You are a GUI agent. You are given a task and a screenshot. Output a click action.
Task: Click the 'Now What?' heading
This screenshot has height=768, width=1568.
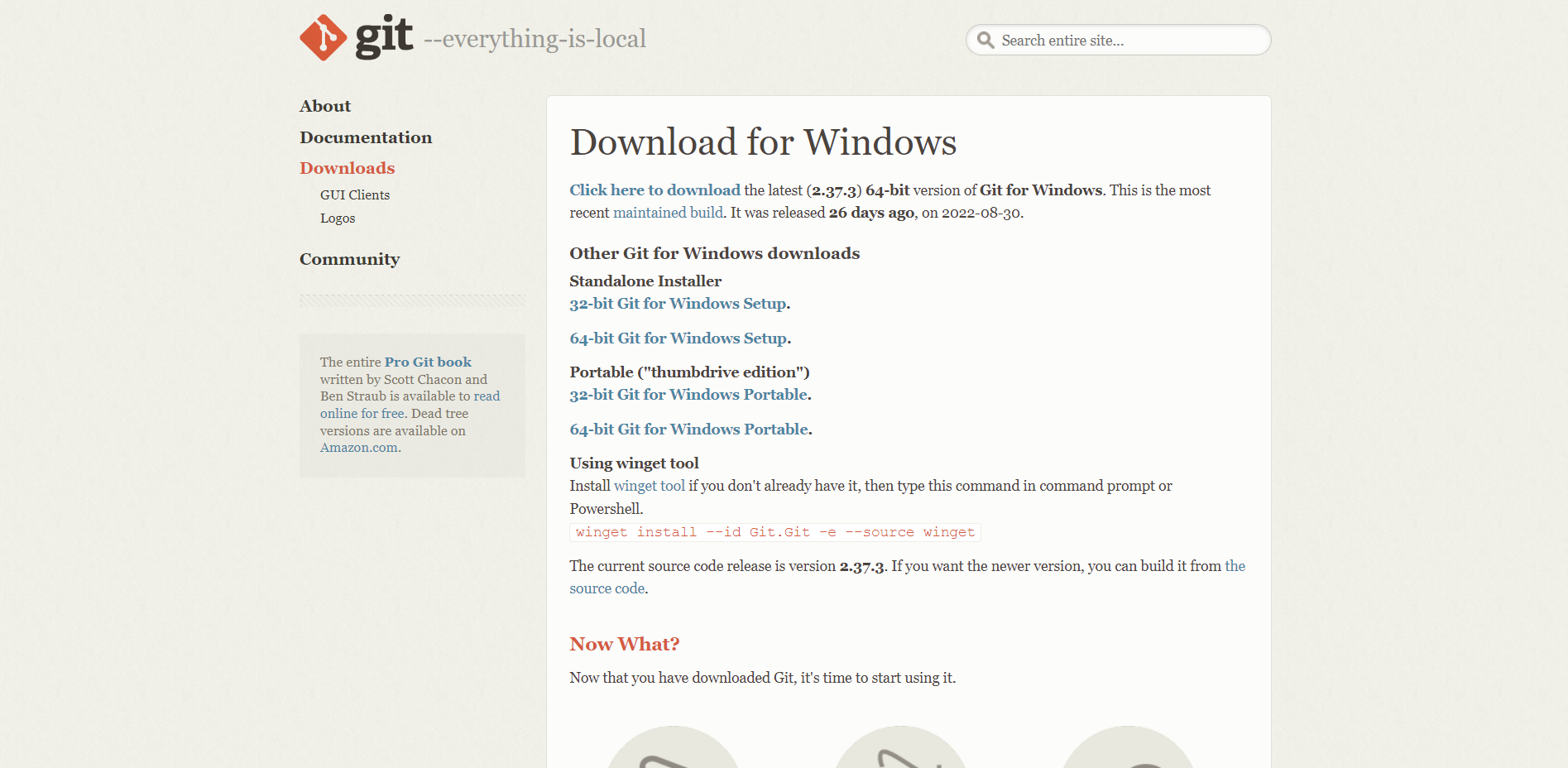625,644
